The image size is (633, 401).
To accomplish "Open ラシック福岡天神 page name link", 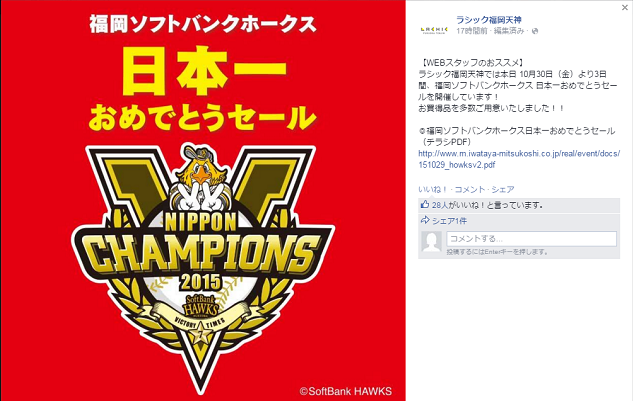I will tap(488, 19).
